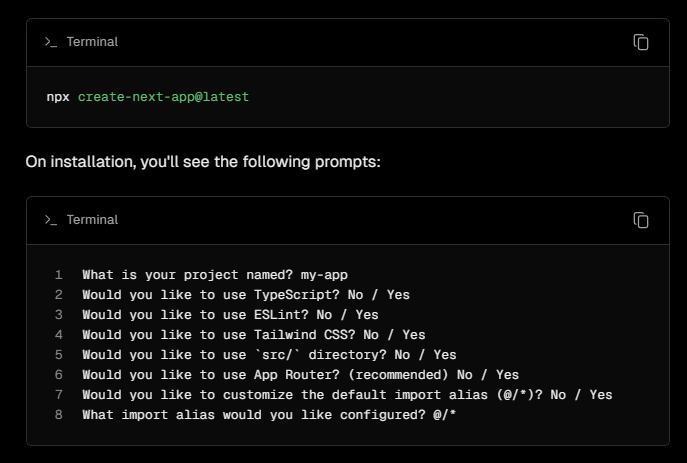687x463 pixels.
Task: Copy the npx create-next-app command
Action: click(x=641, y=42)
